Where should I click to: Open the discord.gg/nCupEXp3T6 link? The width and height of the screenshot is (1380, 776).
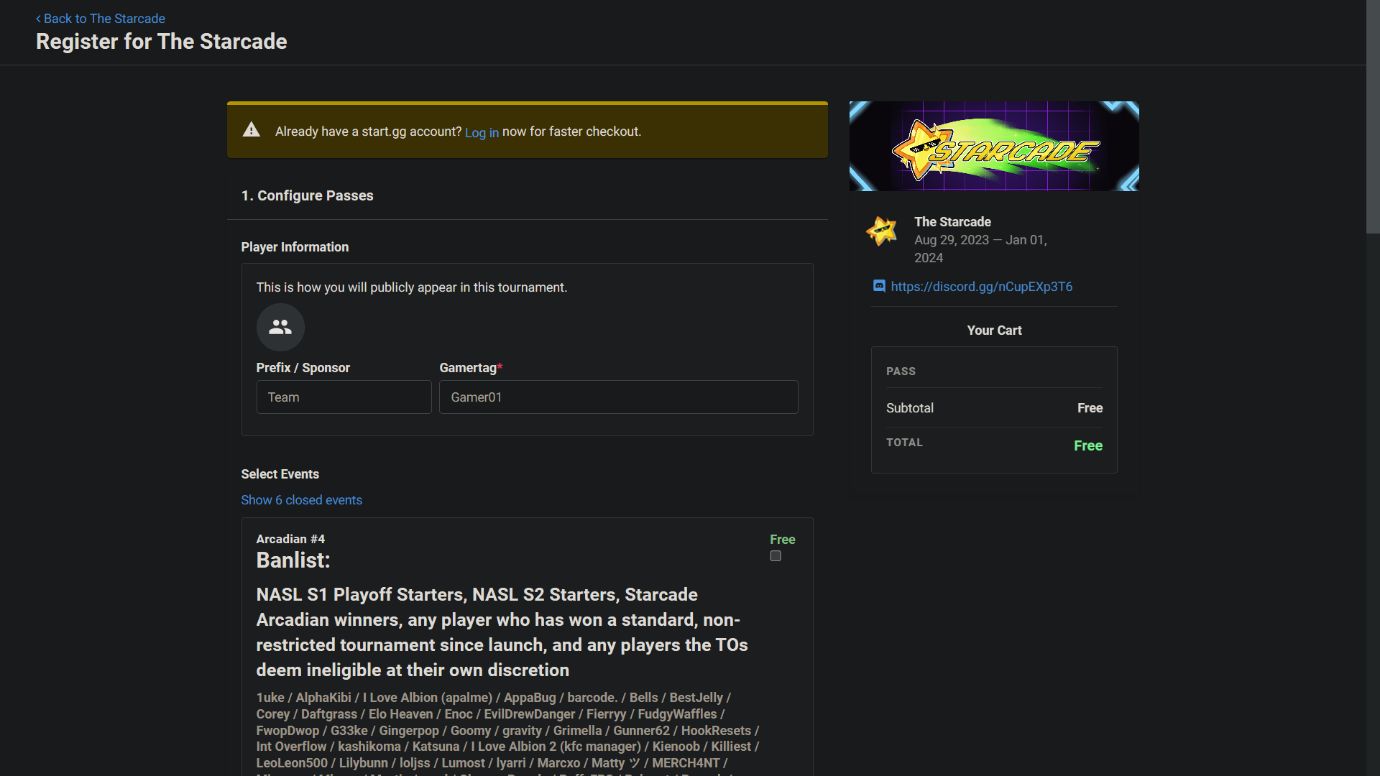point(981,286)
